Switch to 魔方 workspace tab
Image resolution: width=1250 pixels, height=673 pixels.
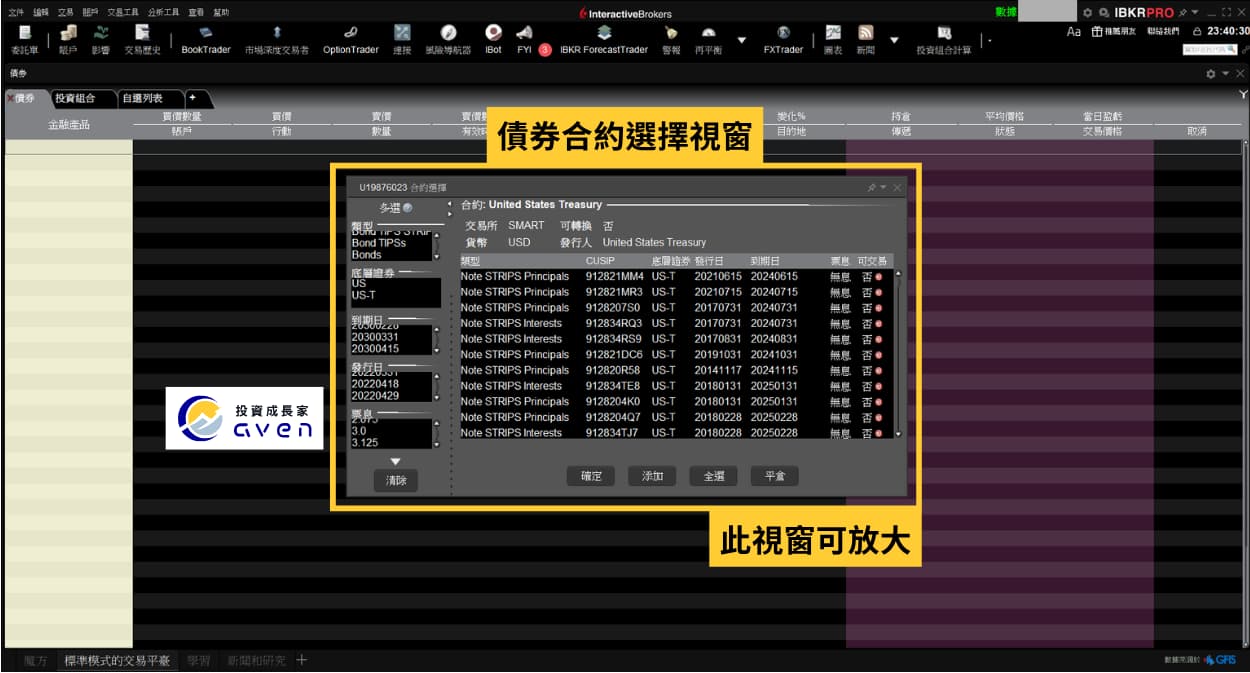35,661
